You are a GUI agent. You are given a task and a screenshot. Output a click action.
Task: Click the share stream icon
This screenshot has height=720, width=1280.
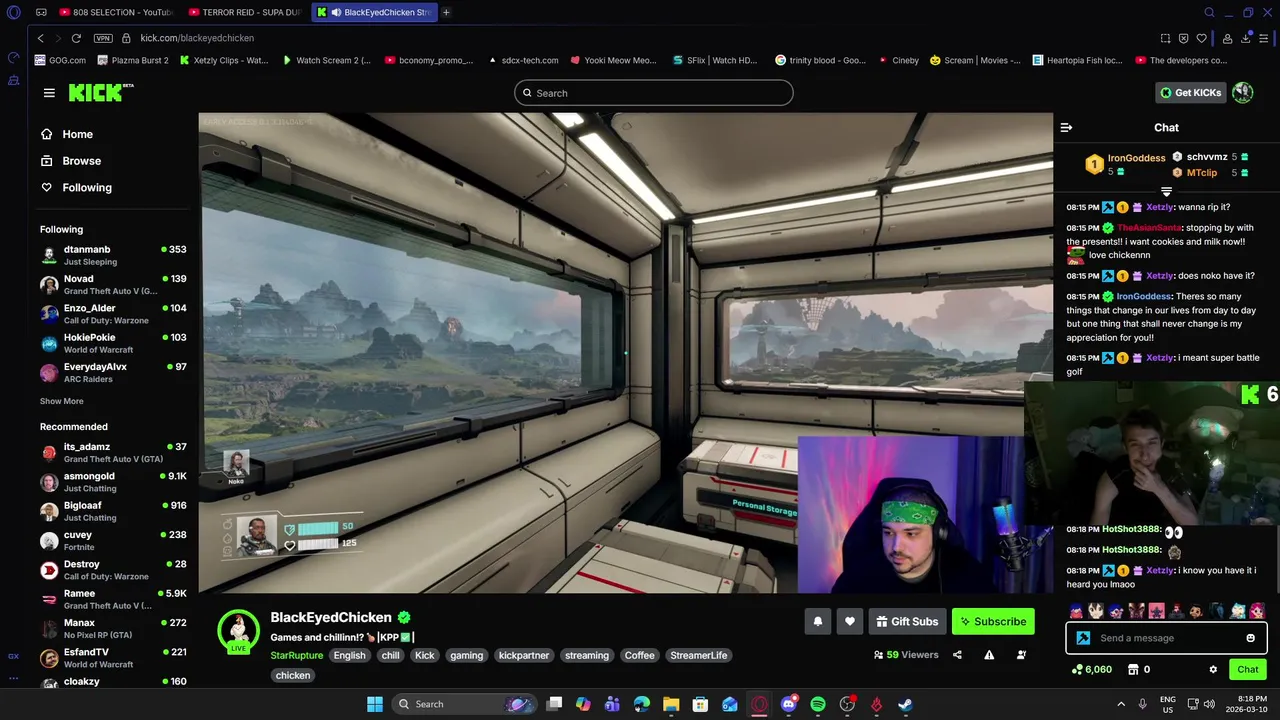957,655
